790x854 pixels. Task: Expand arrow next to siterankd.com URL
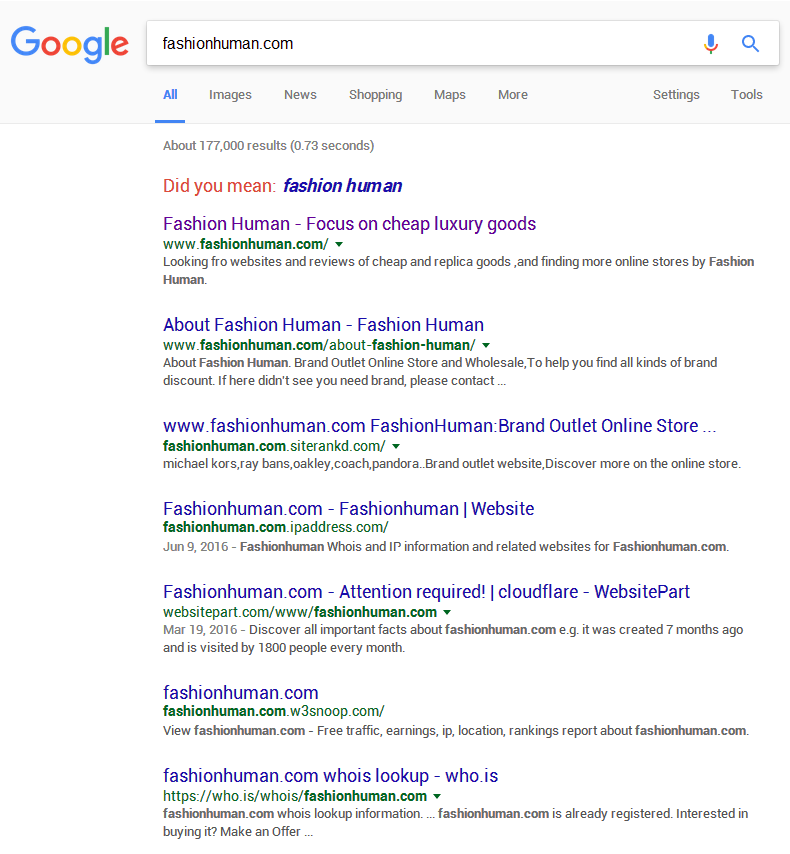(396, 447)
